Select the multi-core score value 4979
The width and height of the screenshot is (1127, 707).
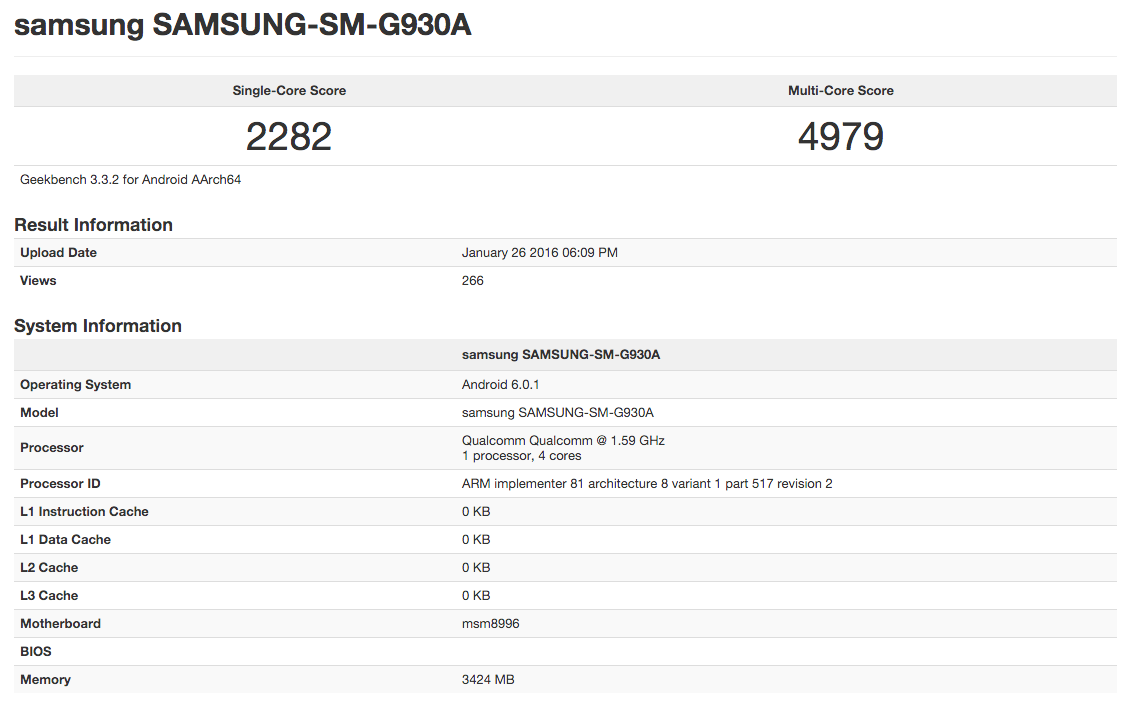click(840, 136)
